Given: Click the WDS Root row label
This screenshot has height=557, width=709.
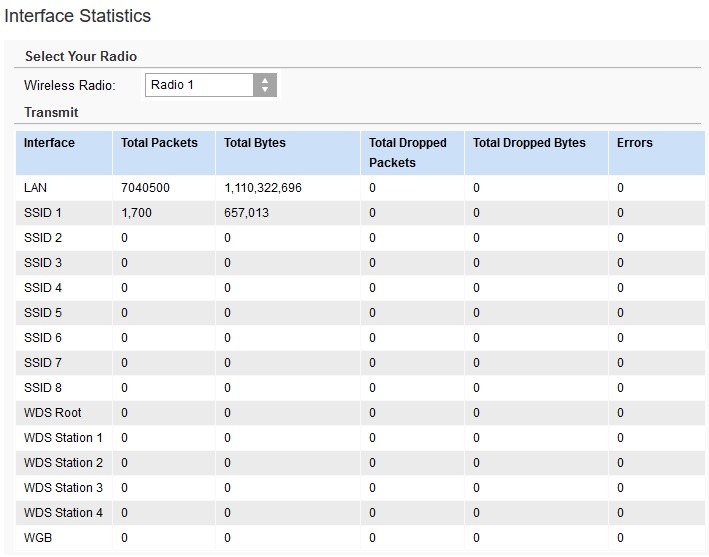Looking at the screenshot, I should (x=53, y=413).
